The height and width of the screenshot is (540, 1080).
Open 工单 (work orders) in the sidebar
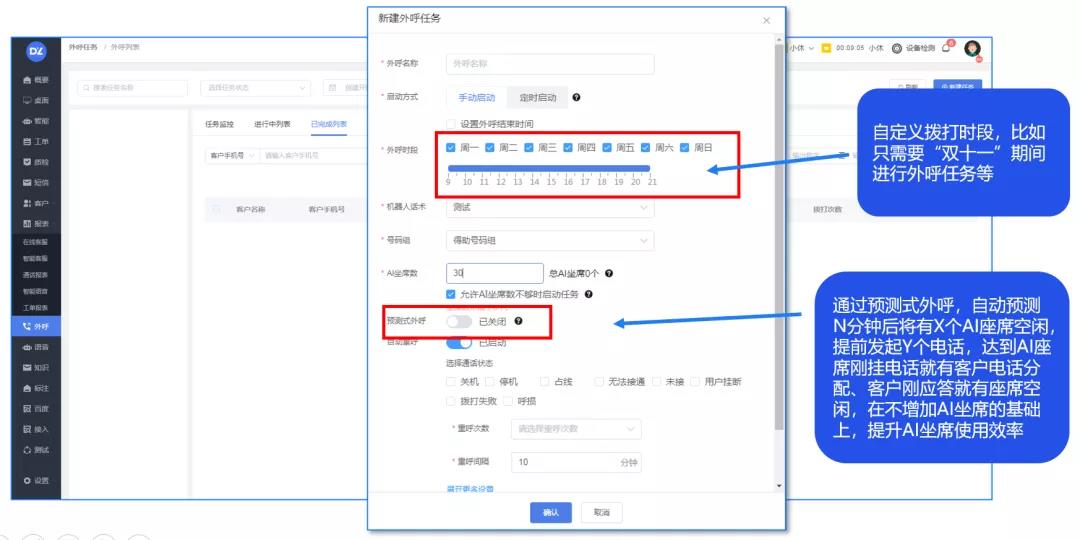[x=36, y=141]
